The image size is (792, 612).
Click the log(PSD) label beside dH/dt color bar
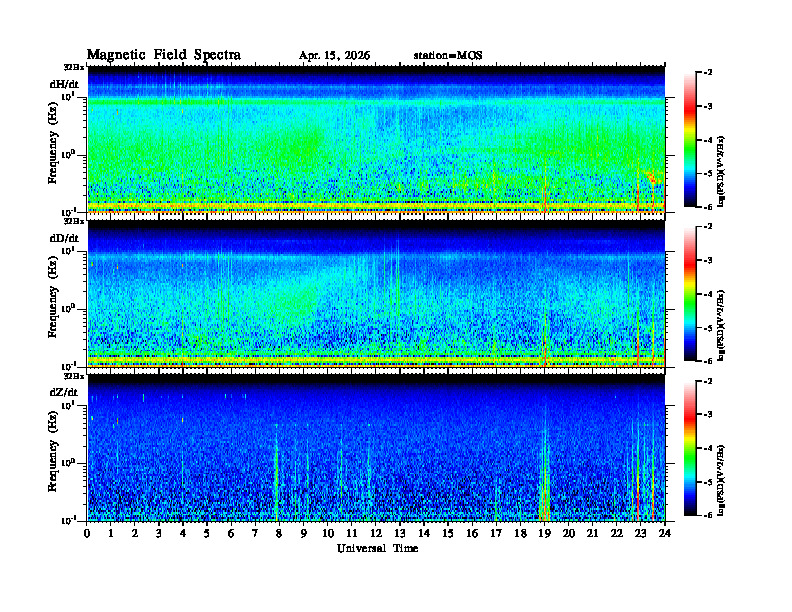pyautogui.click(x=722, y=171)
